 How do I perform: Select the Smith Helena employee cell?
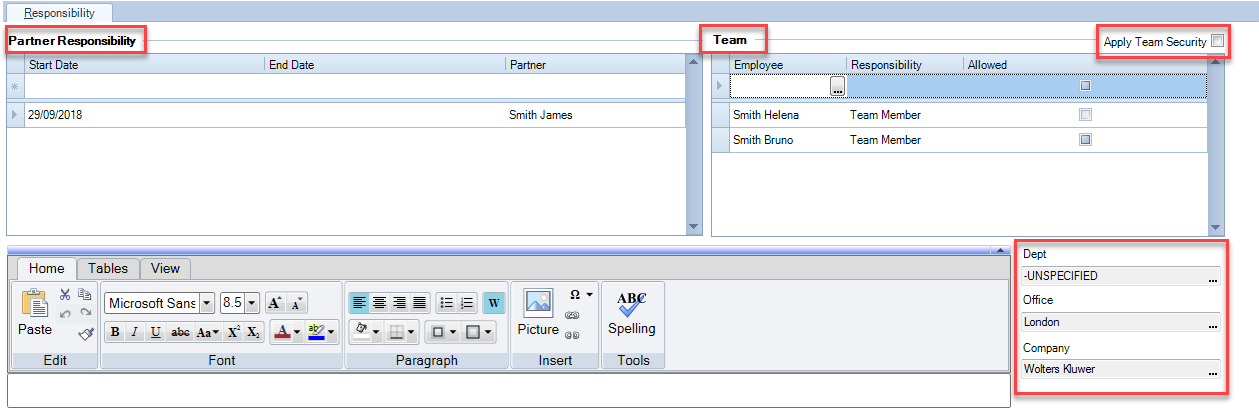click(x=788, y=115)
